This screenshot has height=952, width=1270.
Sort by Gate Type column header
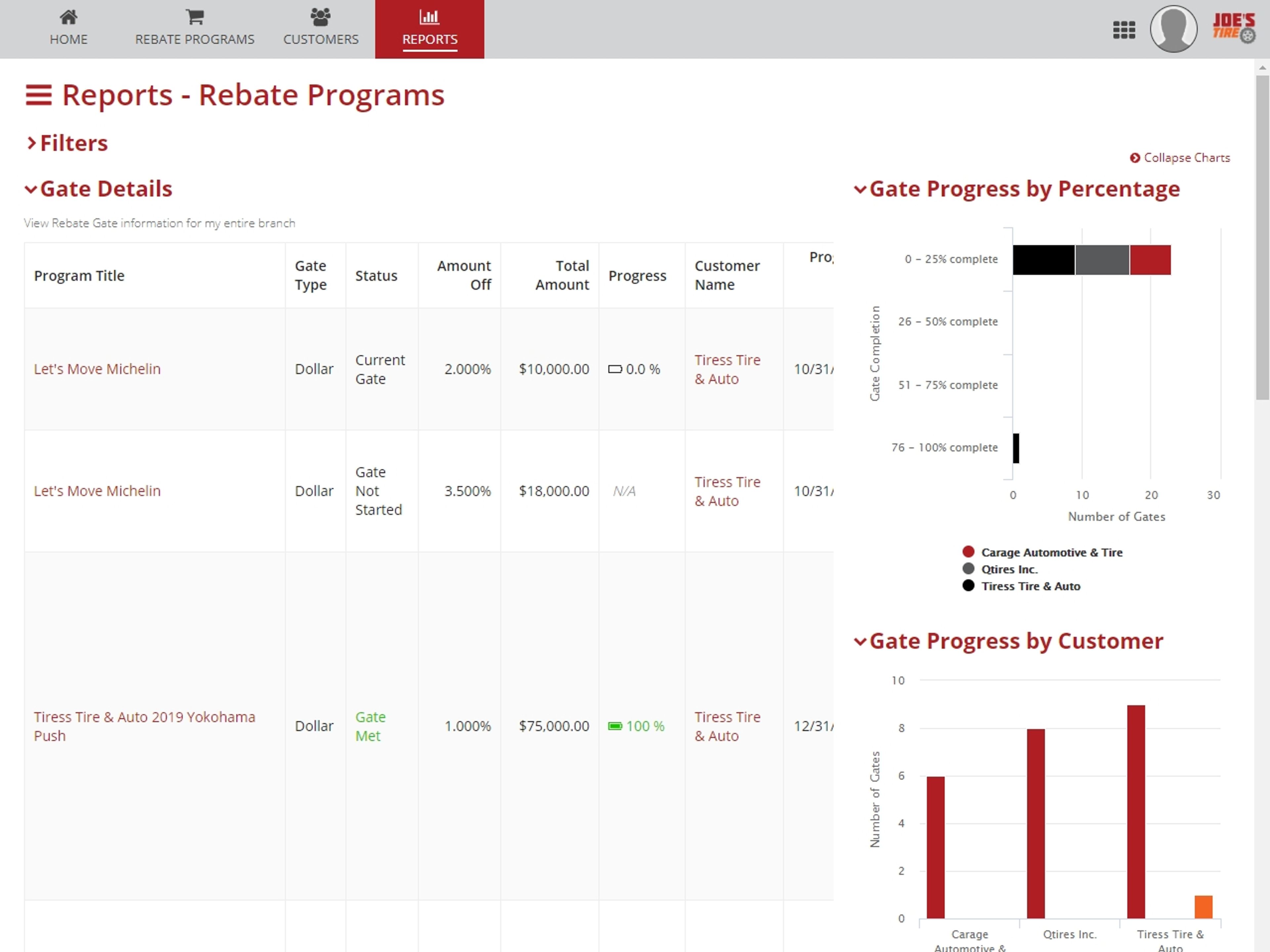[x=315, y=275]
